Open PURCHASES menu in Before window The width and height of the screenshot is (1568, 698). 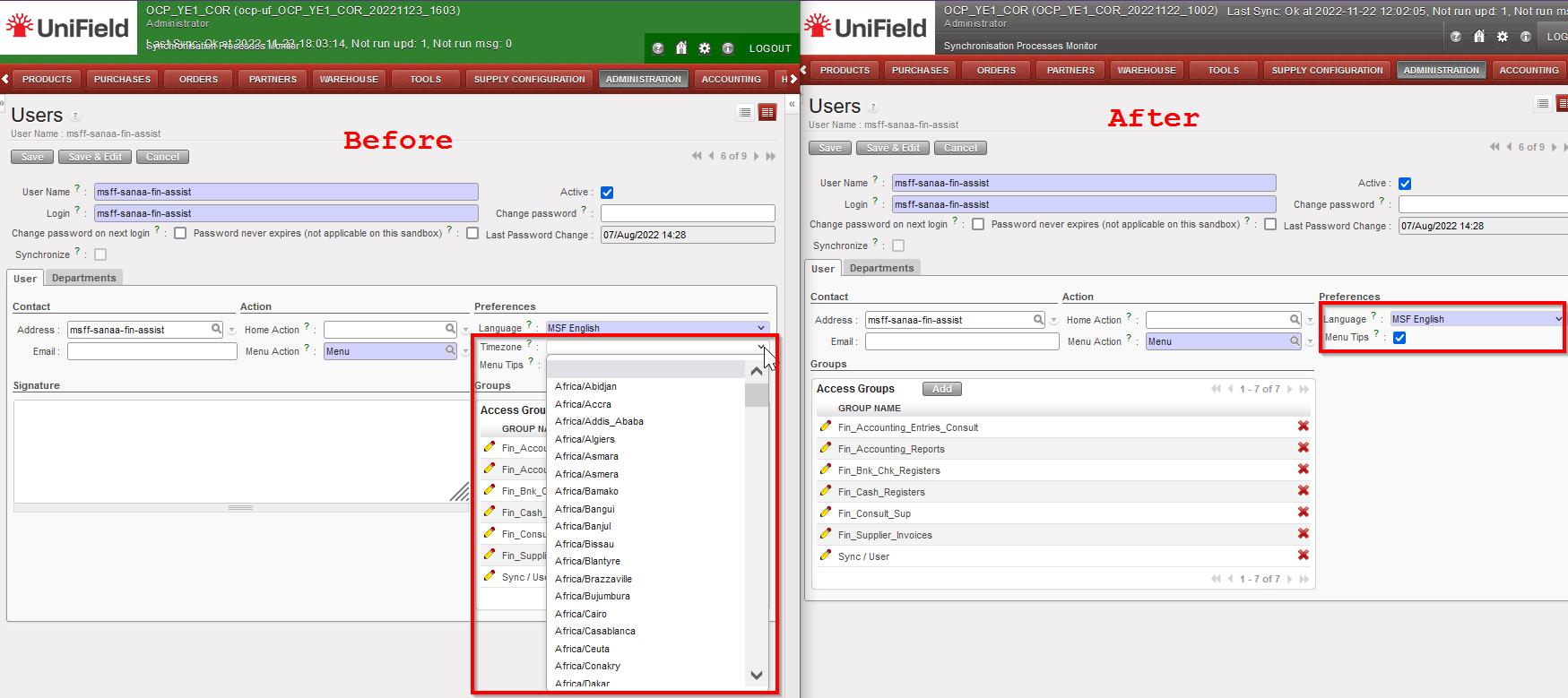[x=122, y=79]
